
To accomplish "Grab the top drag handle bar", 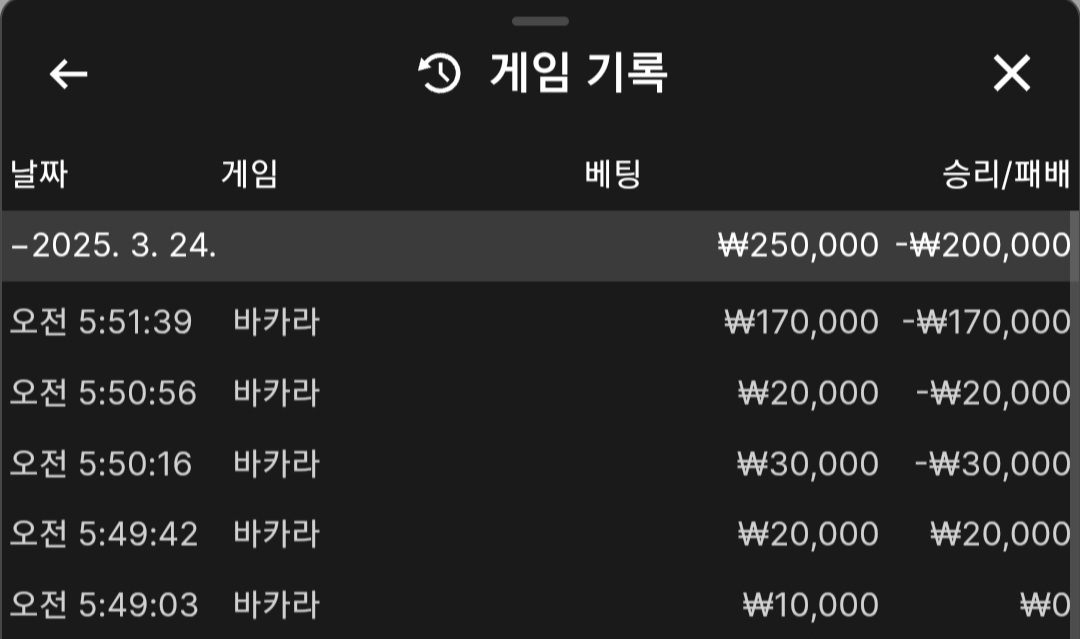I will pyautogui.click(x=541, y=21).
